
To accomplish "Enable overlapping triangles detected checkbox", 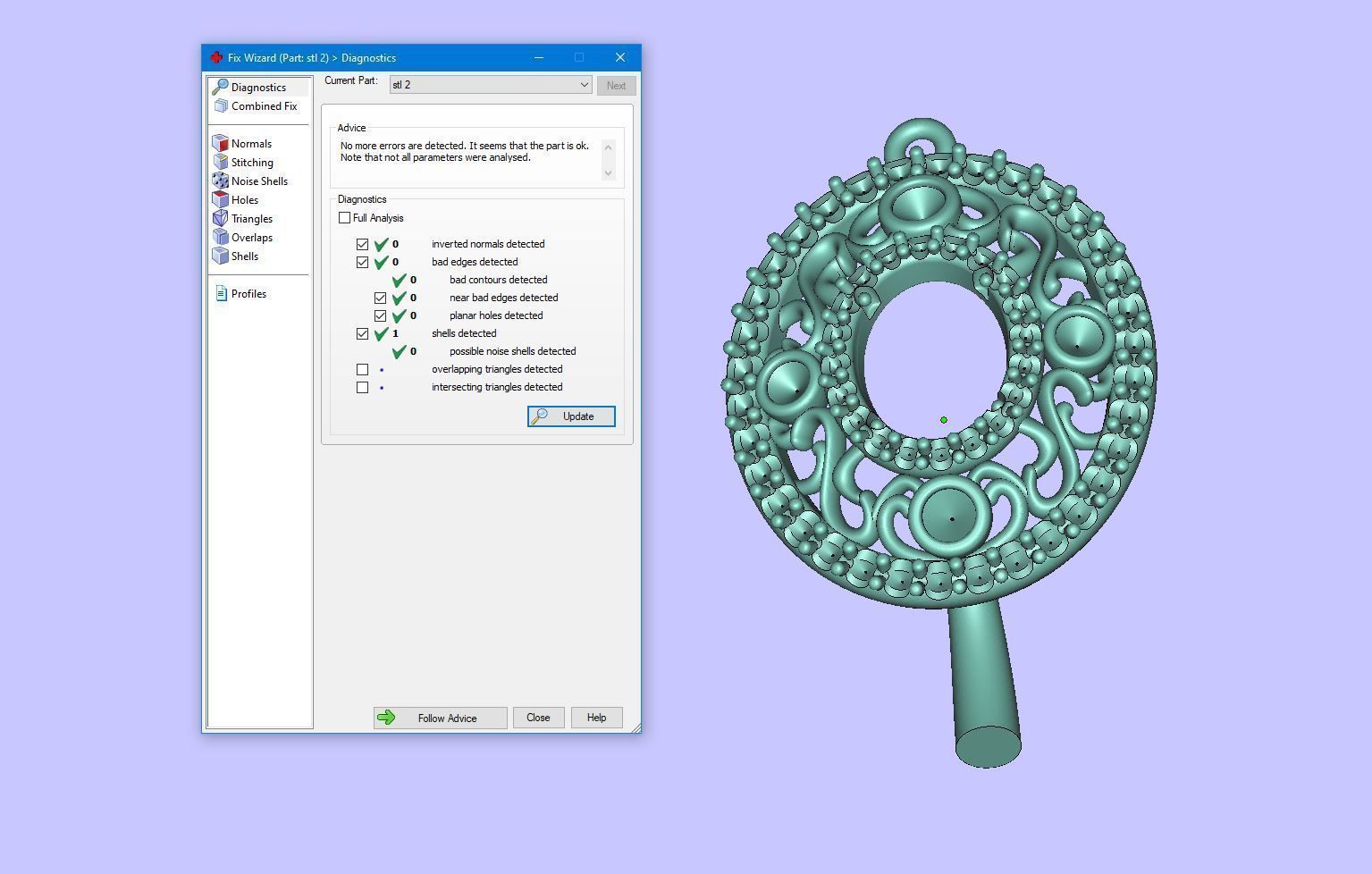I will pos(362,369).
